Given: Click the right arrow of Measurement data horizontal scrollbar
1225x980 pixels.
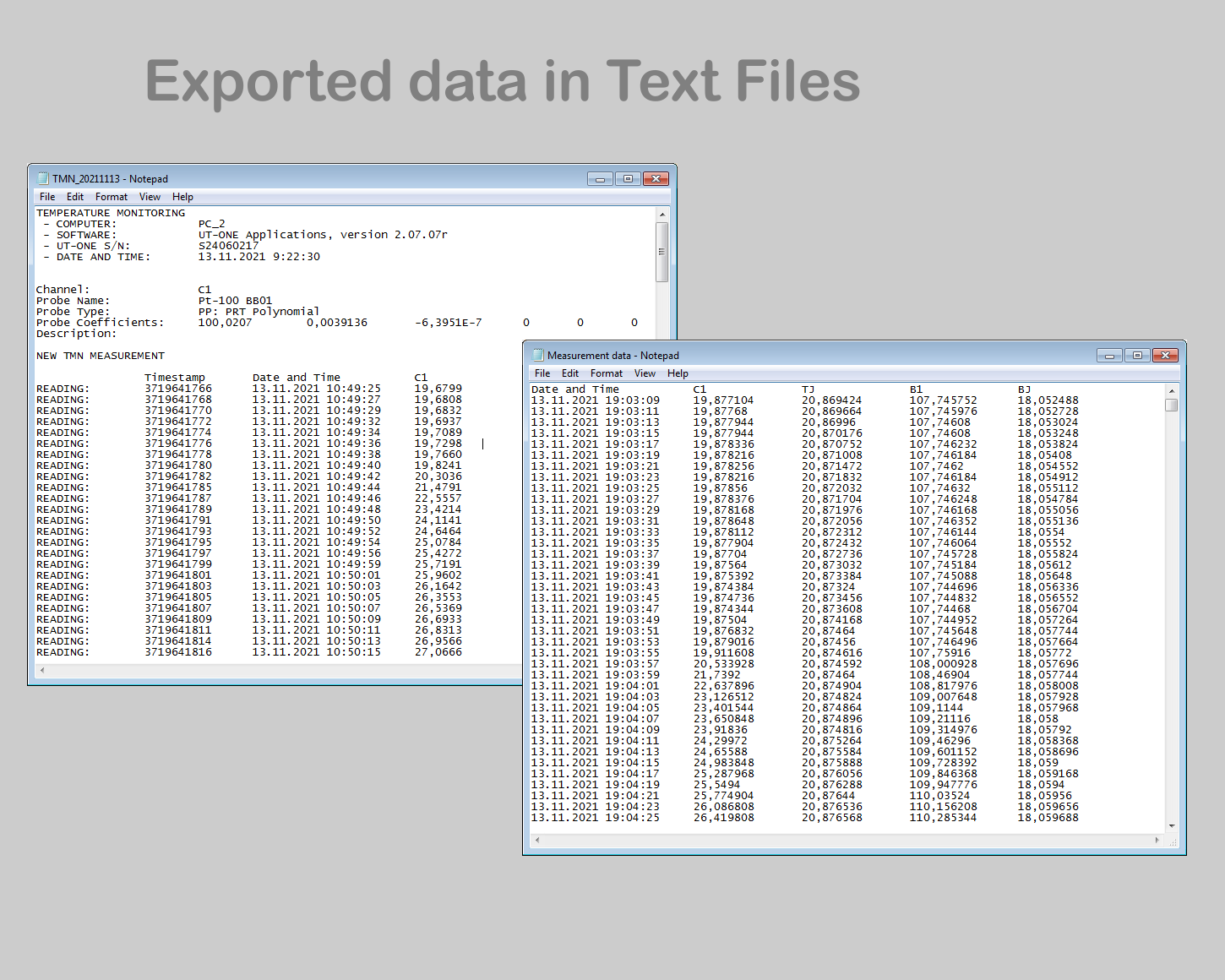Looking at the screenshot, I should pos(1158,841).
